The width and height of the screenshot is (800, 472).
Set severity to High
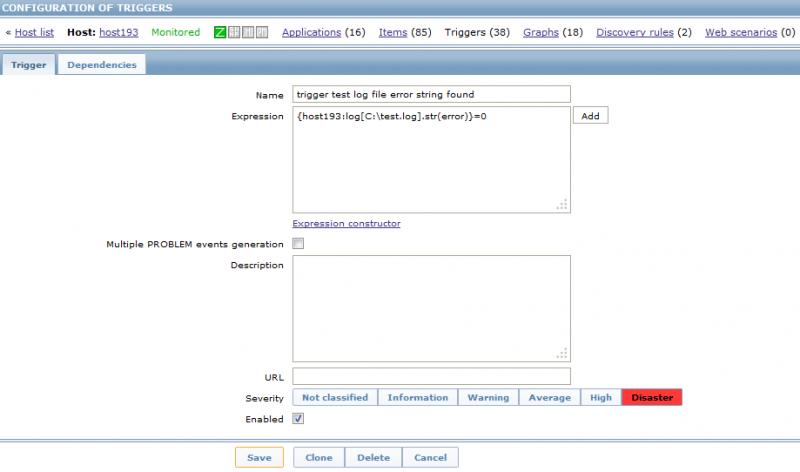601,398
